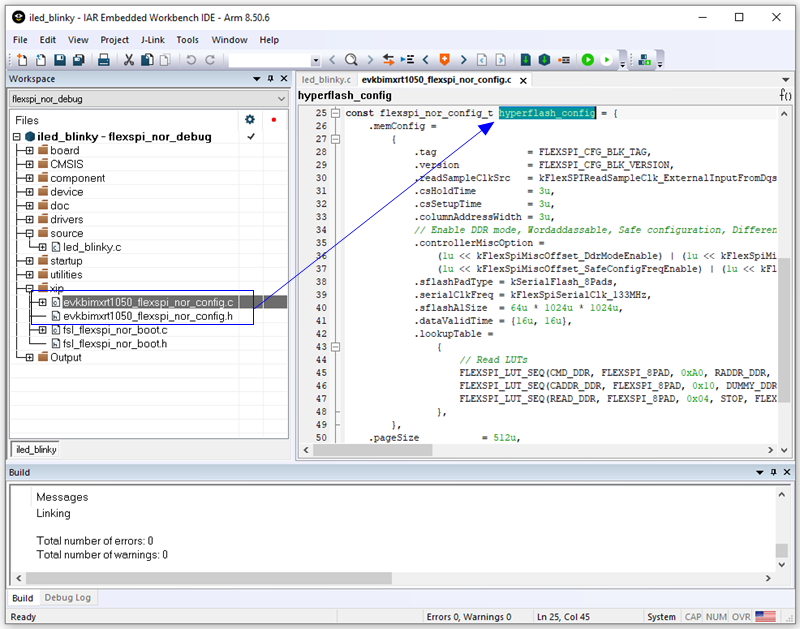Click the Toggle Breakpoint toolbar icon
The width and height of the screenshot is (800, 629).
pyautogui.click(x=565, y=60)
